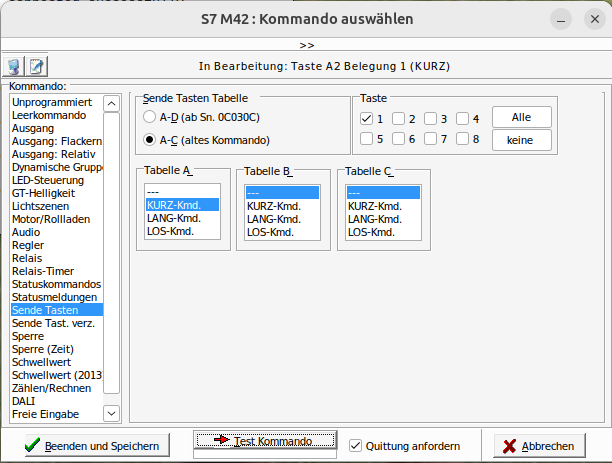Choose Motor/Rollladen command entry
Image resolution: width=612 pixels, height=463 pixels.
pos(50,219)
